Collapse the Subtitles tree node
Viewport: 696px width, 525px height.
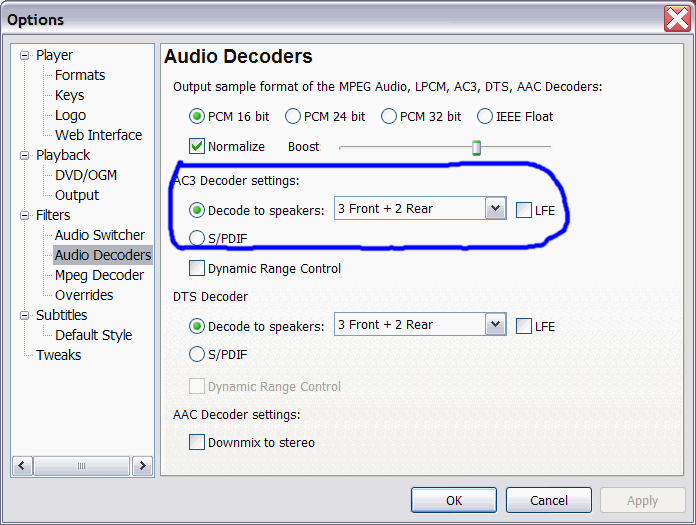point(24,316)
